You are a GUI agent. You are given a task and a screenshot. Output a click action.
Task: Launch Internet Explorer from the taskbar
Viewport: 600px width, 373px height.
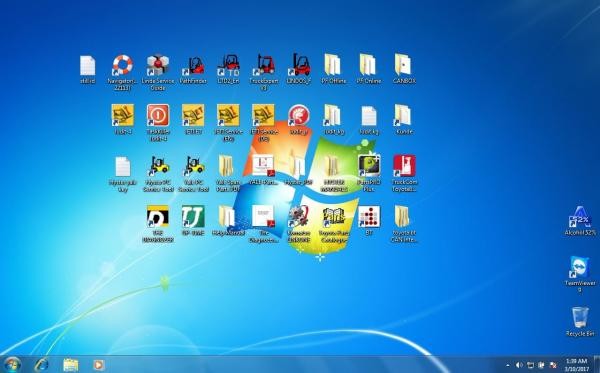pyautogui.click(x=41, y=365)
